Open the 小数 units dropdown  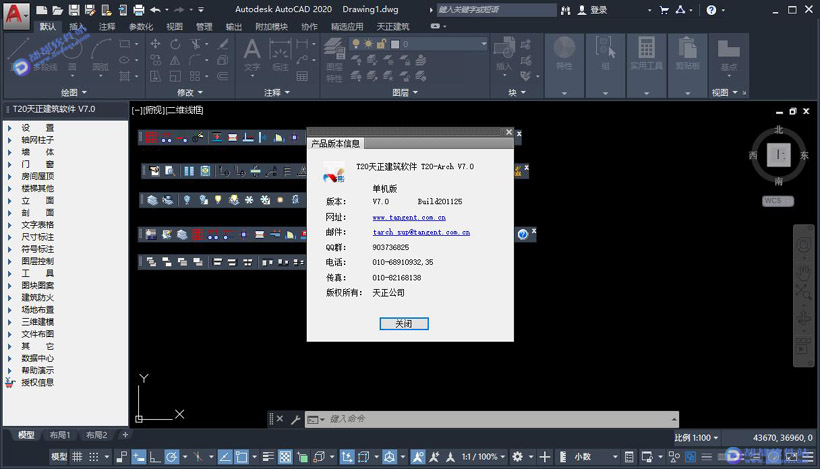click(x=595, y=457)
